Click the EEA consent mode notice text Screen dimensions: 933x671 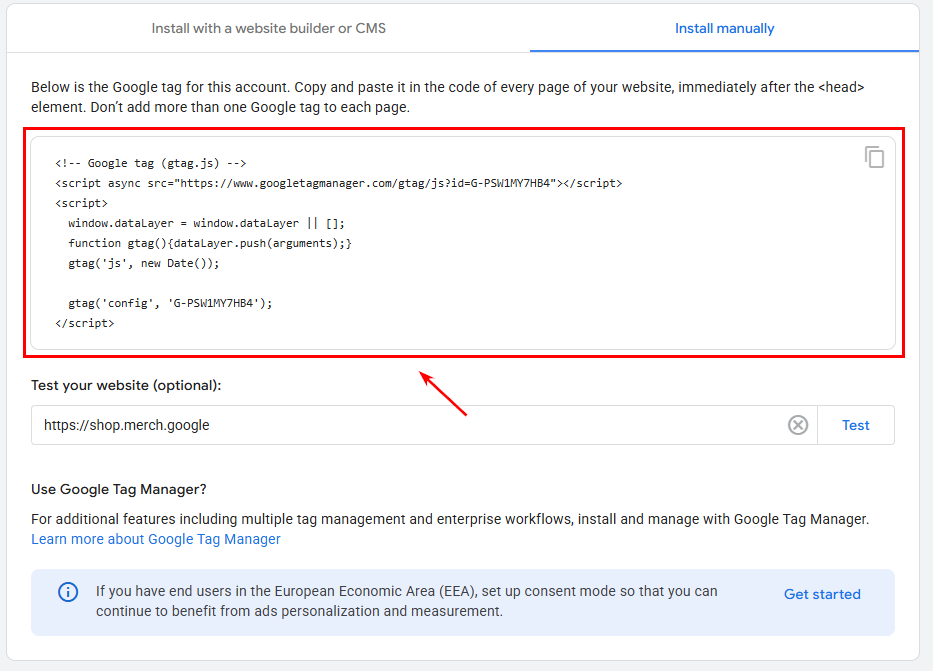(406, 601)
